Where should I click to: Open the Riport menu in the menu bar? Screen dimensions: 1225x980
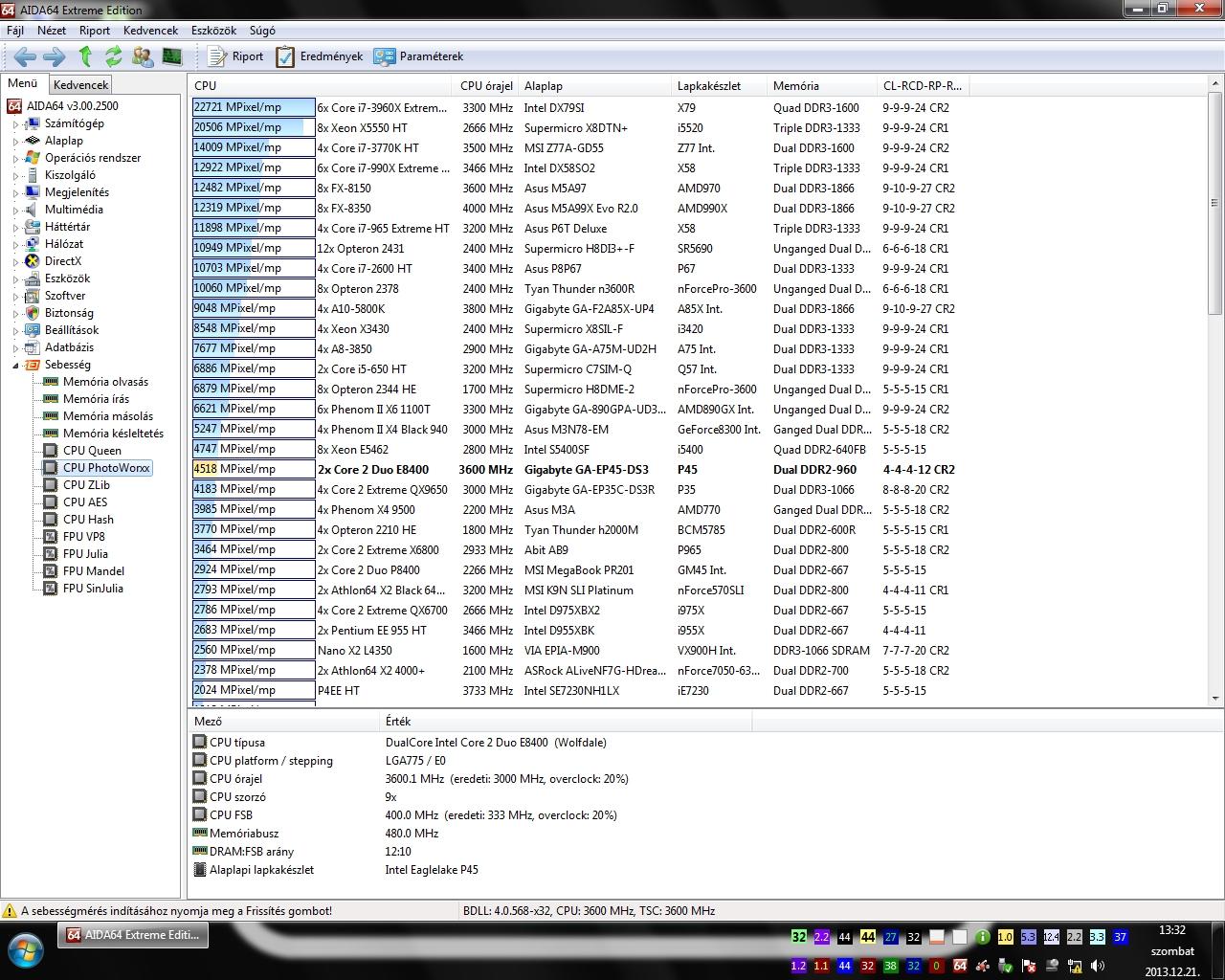95,31
